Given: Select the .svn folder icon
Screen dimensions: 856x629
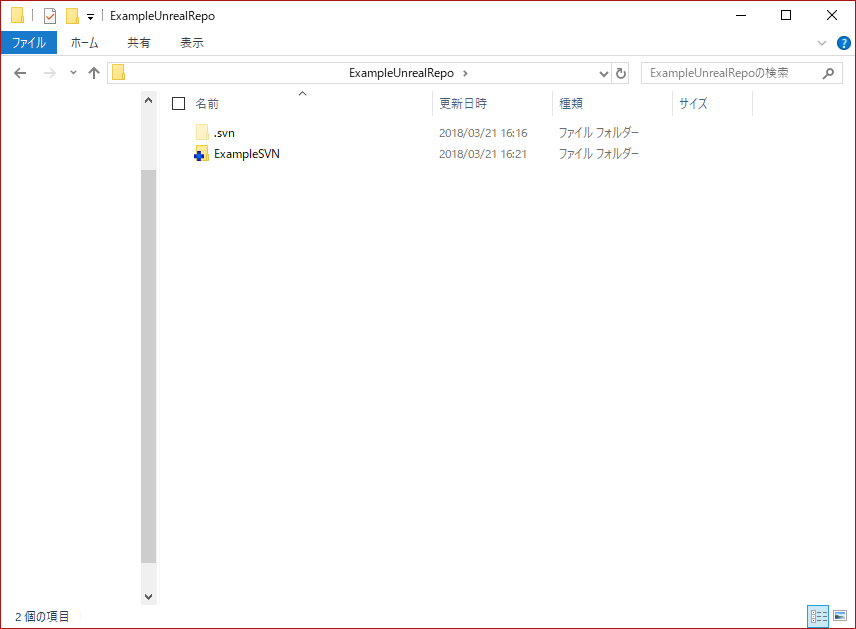Looking at the screenshot, I should (x=202, y=133).
